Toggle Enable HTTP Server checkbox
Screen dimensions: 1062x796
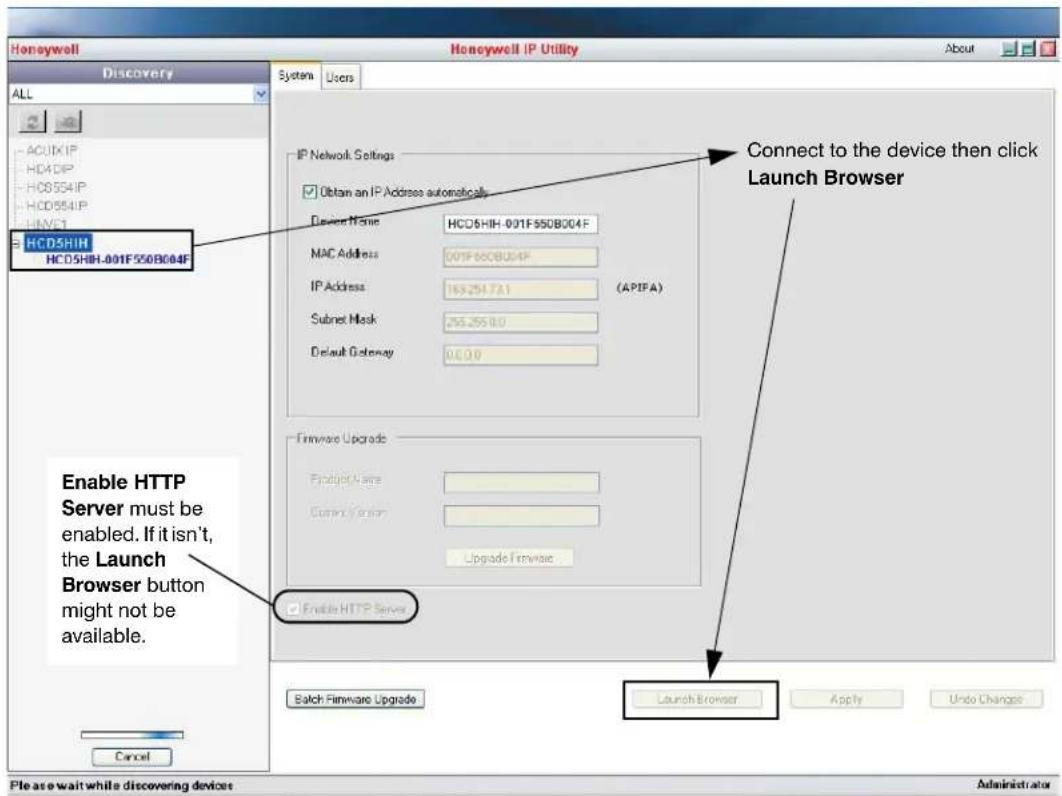[x=293, y=609]
